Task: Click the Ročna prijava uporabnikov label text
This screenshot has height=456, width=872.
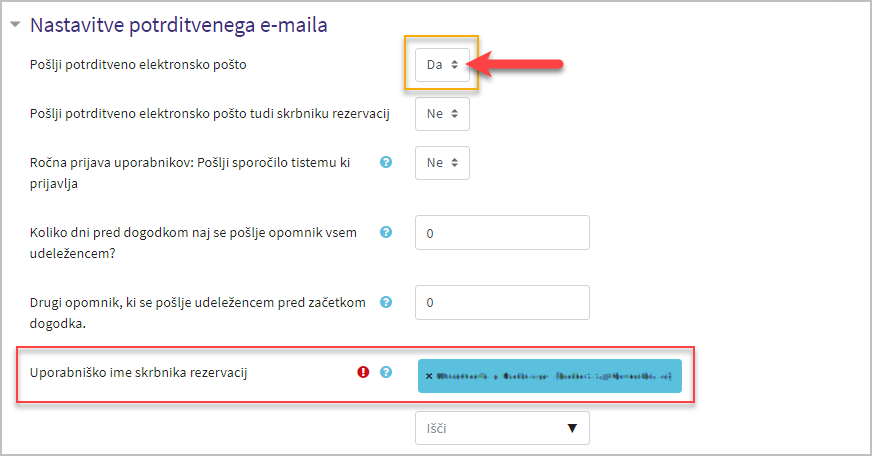Action: [x=190, y=172]
